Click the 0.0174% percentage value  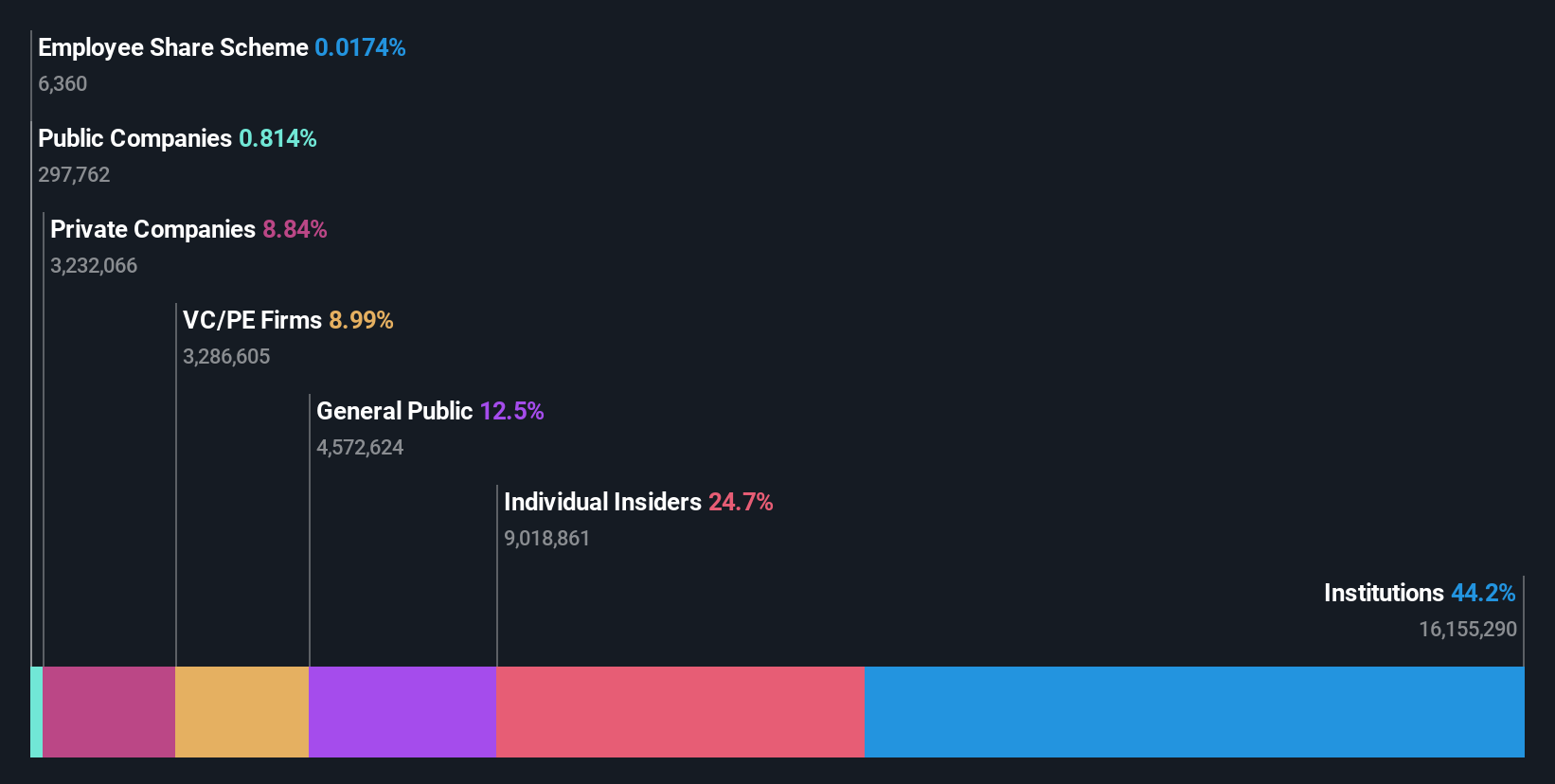pyautogui.click(x=360, y=47)
